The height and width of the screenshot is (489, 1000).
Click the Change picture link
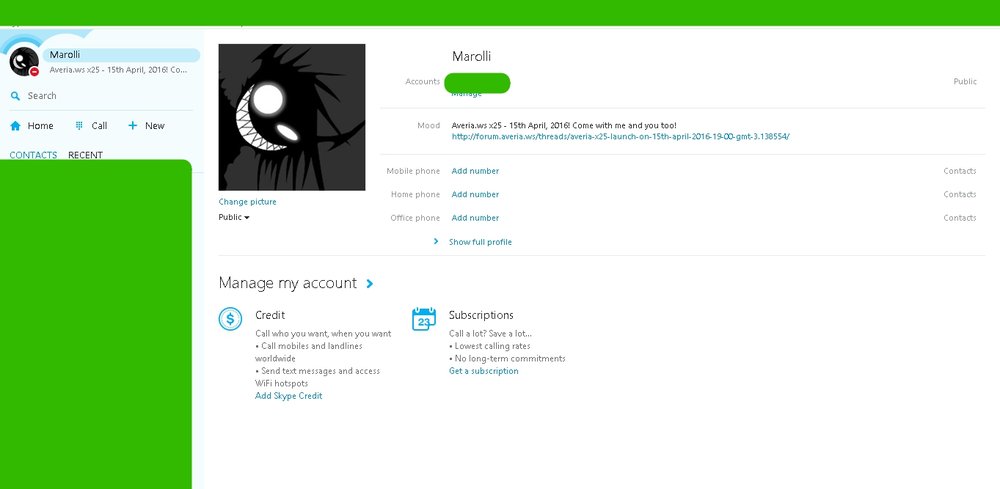[248, 202]
